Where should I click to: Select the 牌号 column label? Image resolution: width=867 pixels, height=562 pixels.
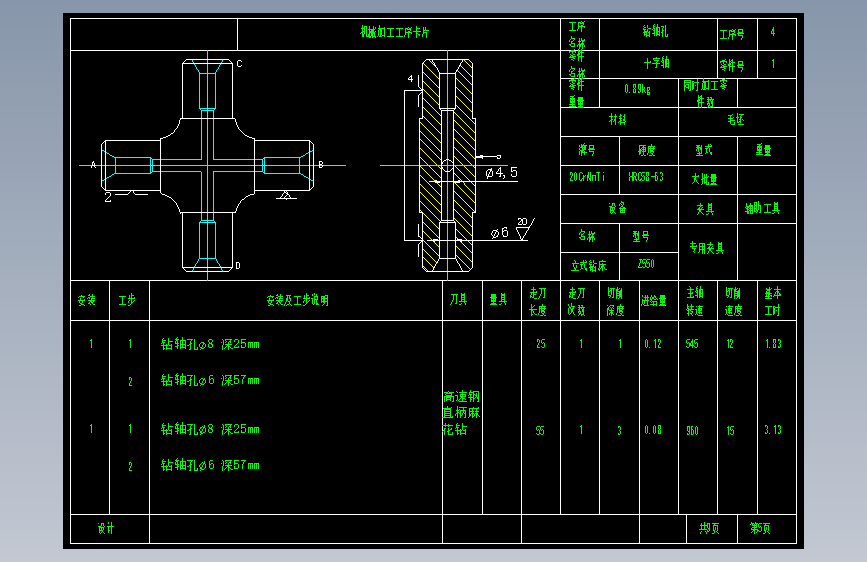pos(587,150)
